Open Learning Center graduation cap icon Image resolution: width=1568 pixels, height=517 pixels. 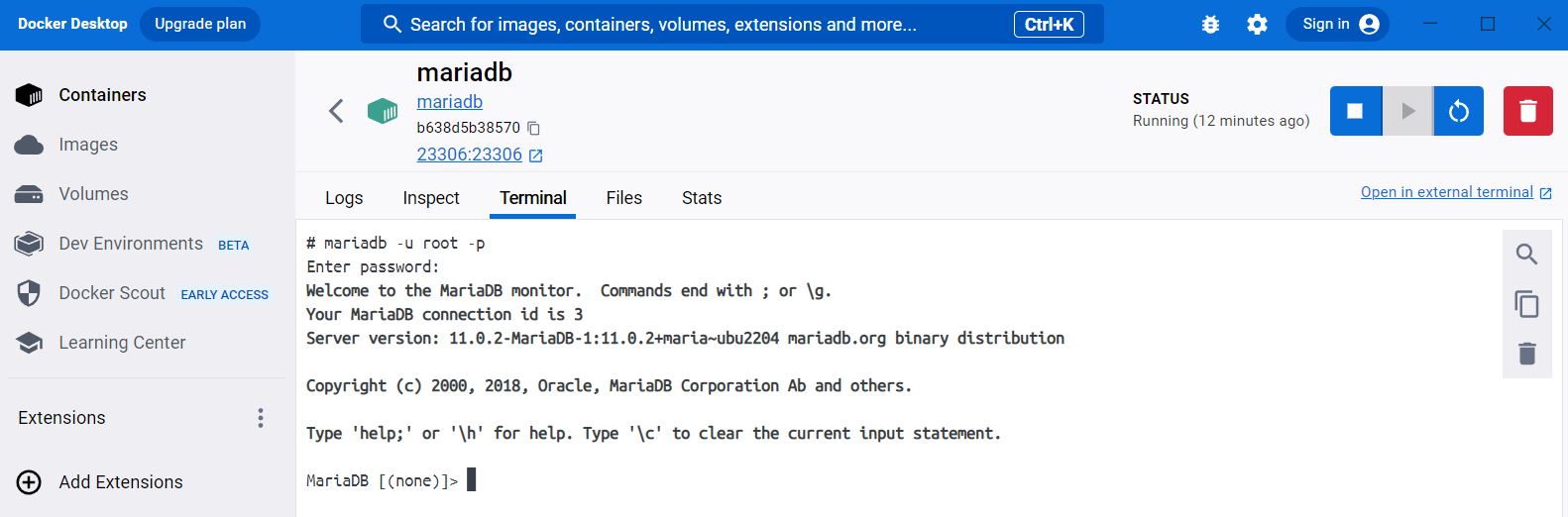(29, 343)
